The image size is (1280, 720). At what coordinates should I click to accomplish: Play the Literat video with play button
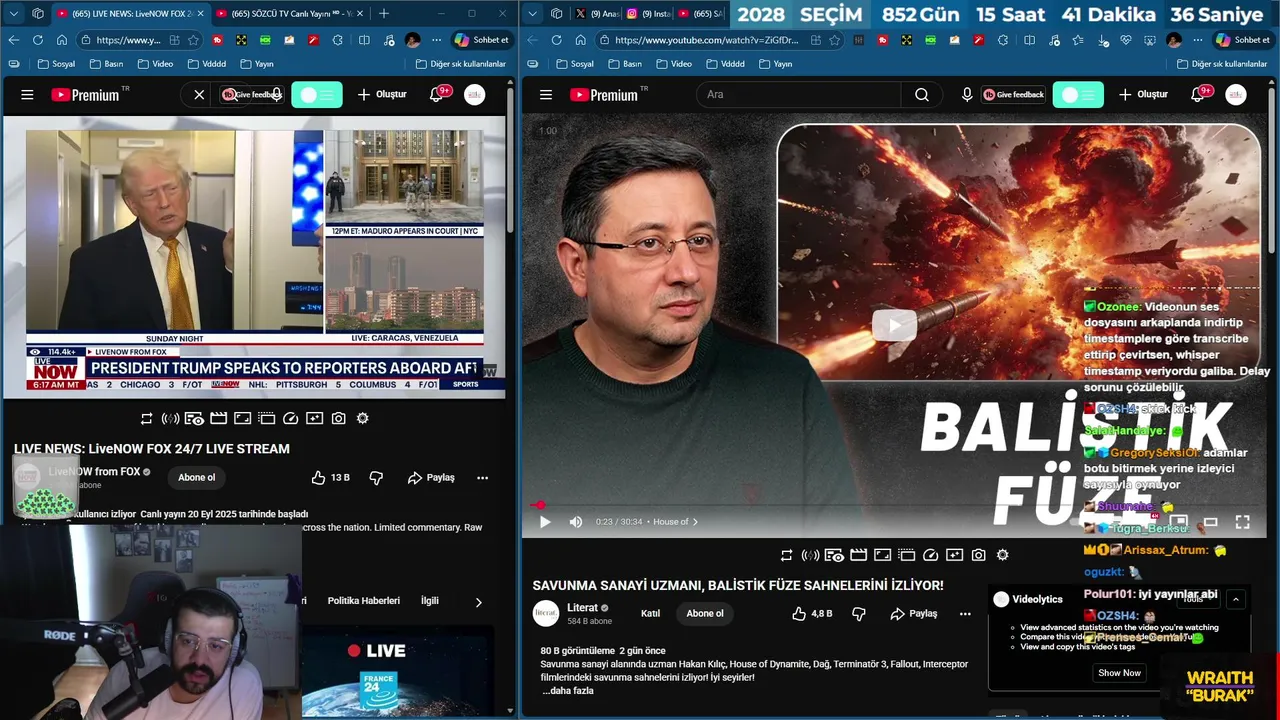pos(545,522)
